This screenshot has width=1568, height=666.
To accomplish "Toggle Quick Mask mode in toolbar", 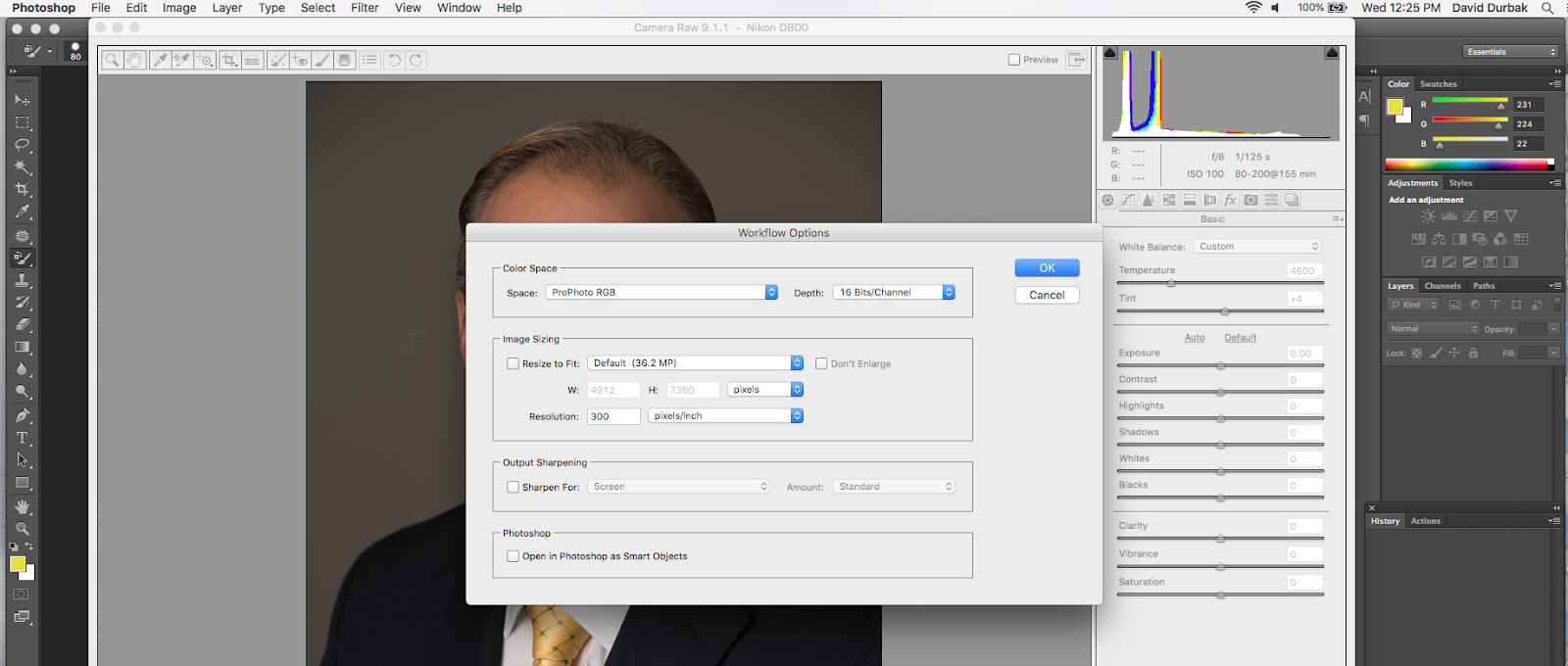I will 22,595.
